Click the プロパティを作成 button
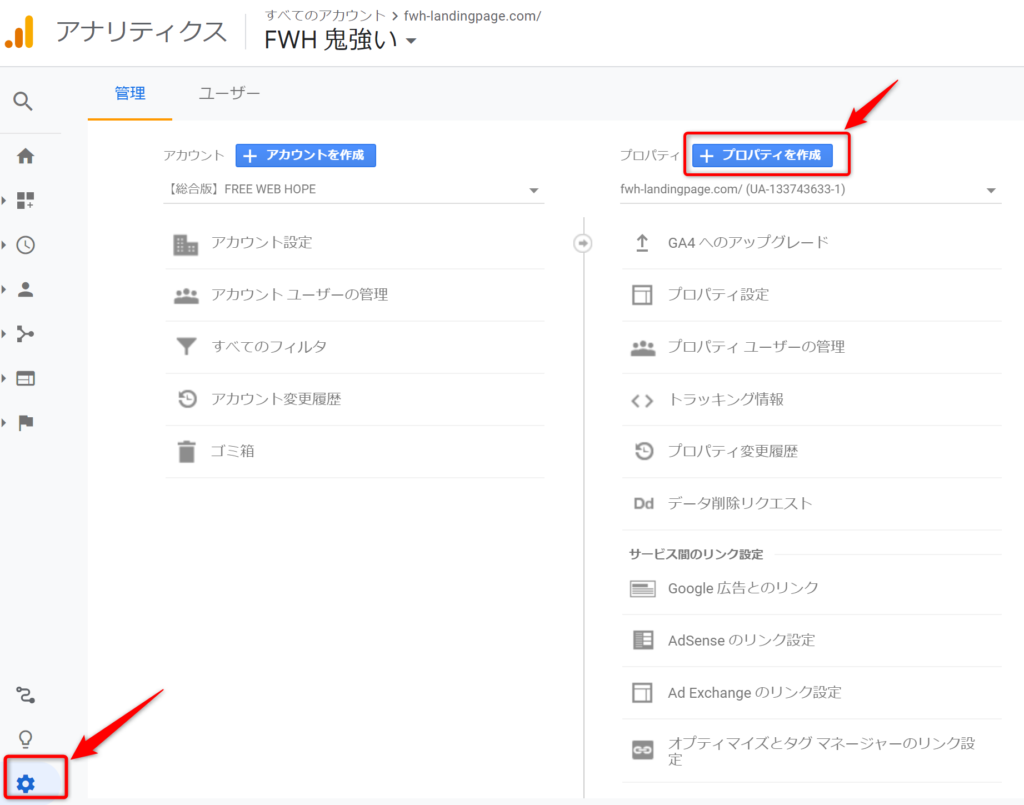 click(762, 155)
